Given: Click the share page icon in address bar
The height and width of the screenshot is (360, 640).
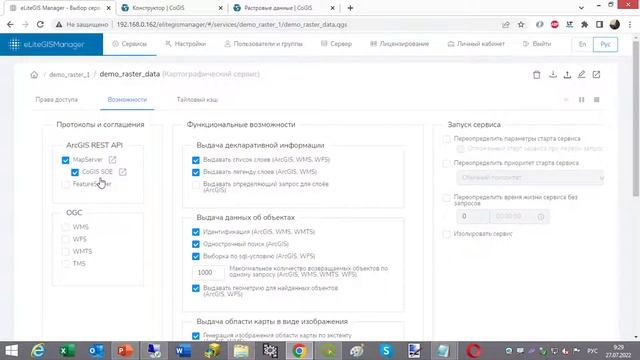Looking at the screenshot, I should (506, 24).
